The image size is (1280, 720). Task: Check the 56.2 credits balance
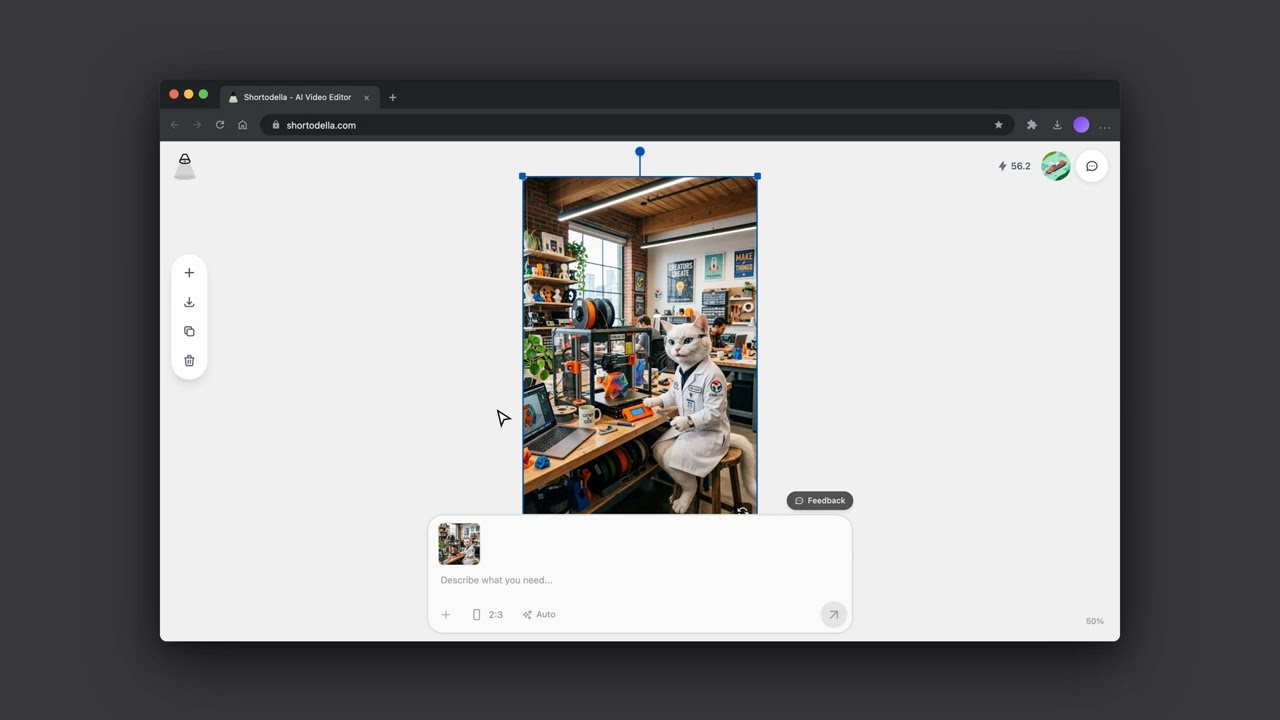(1014, 166)
